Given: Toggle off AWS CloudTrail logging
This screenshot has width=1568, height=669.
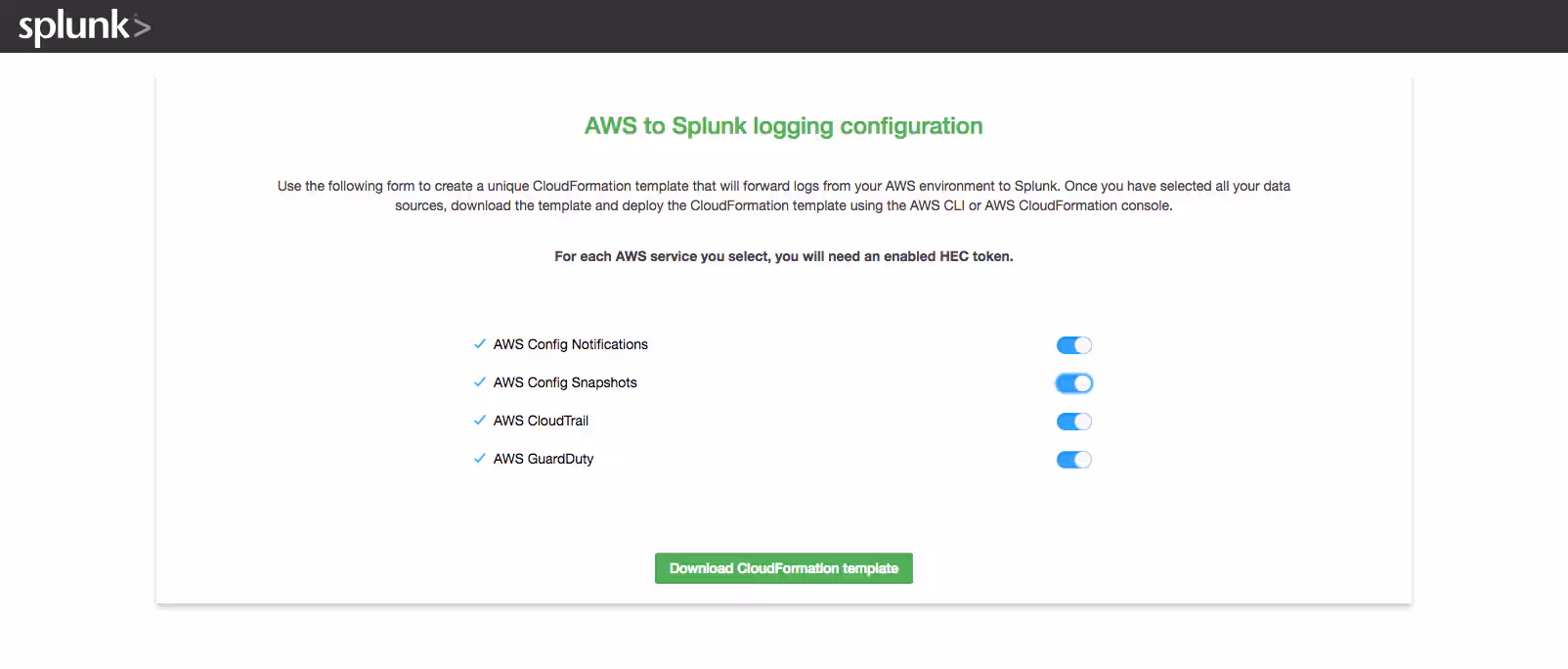Looking at the screenshot, I should pos(1073,422).
